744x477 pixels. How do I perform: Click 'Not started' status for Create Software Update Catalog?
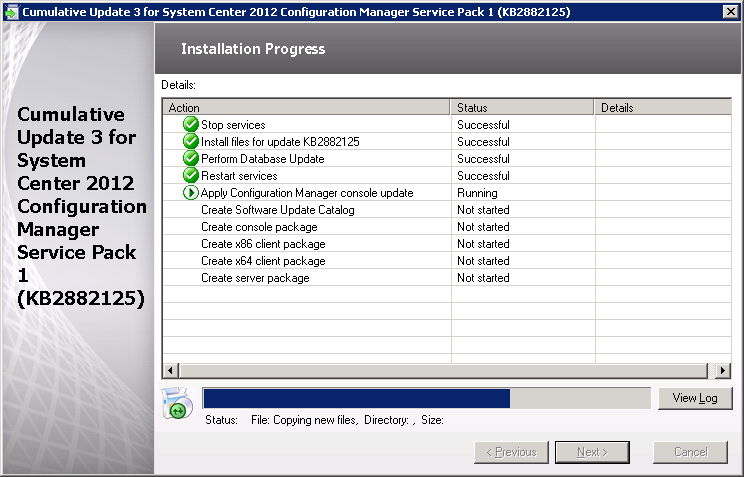[x=483, y=210]
